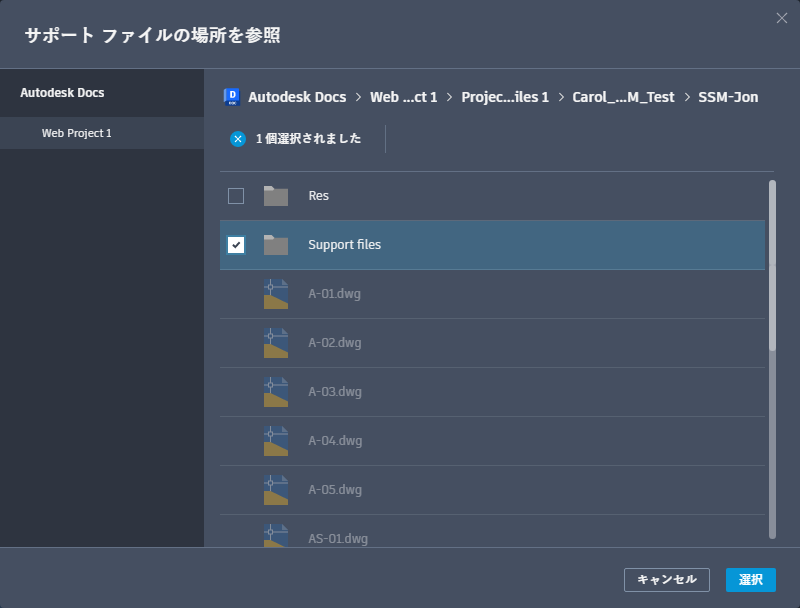
Task: Go to Autodesk Docs breadcrumb root
Action: (297, 97)
